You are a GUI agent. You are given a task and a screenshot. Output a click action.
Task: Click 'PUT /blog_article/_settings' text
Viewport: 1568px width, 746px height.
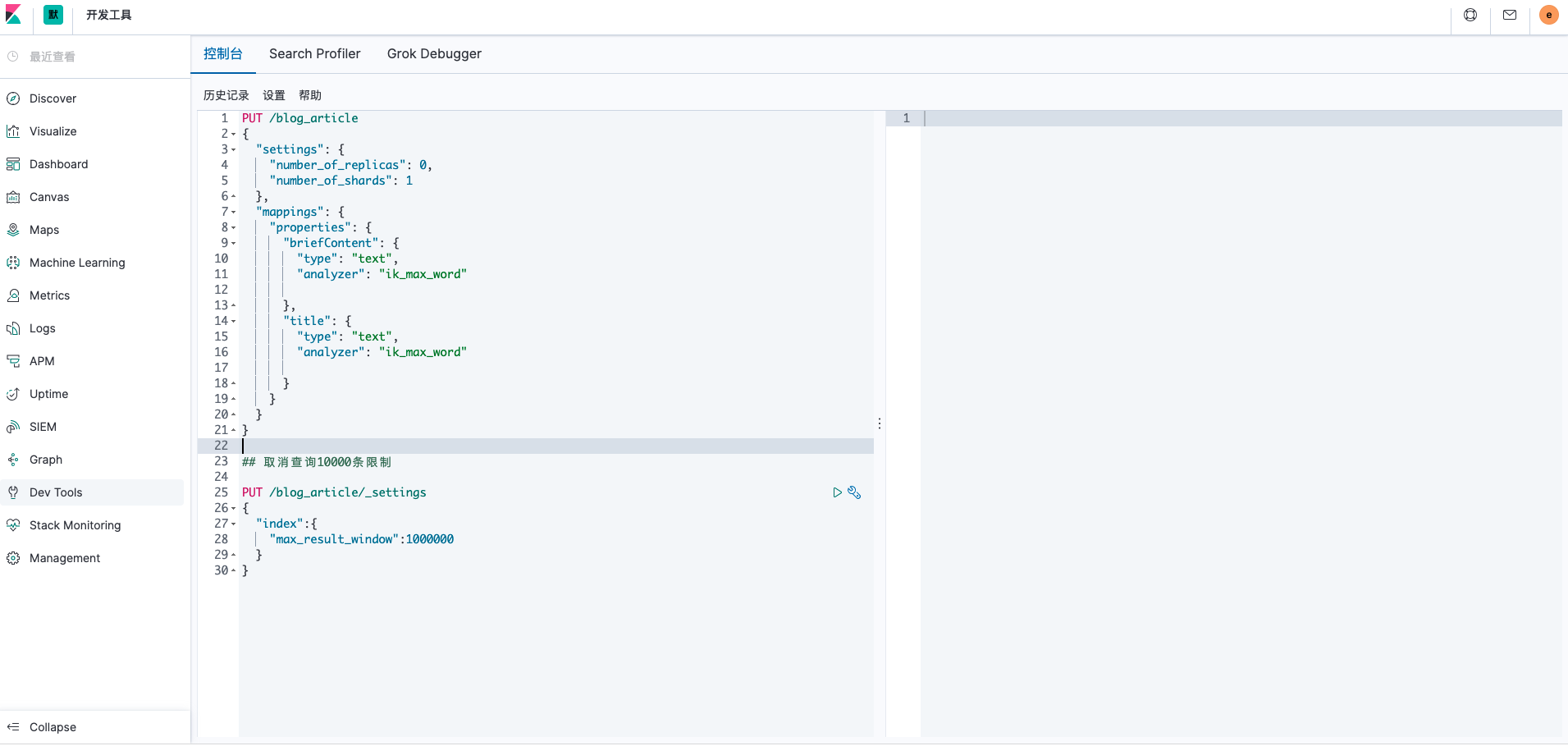coord(334,492)
